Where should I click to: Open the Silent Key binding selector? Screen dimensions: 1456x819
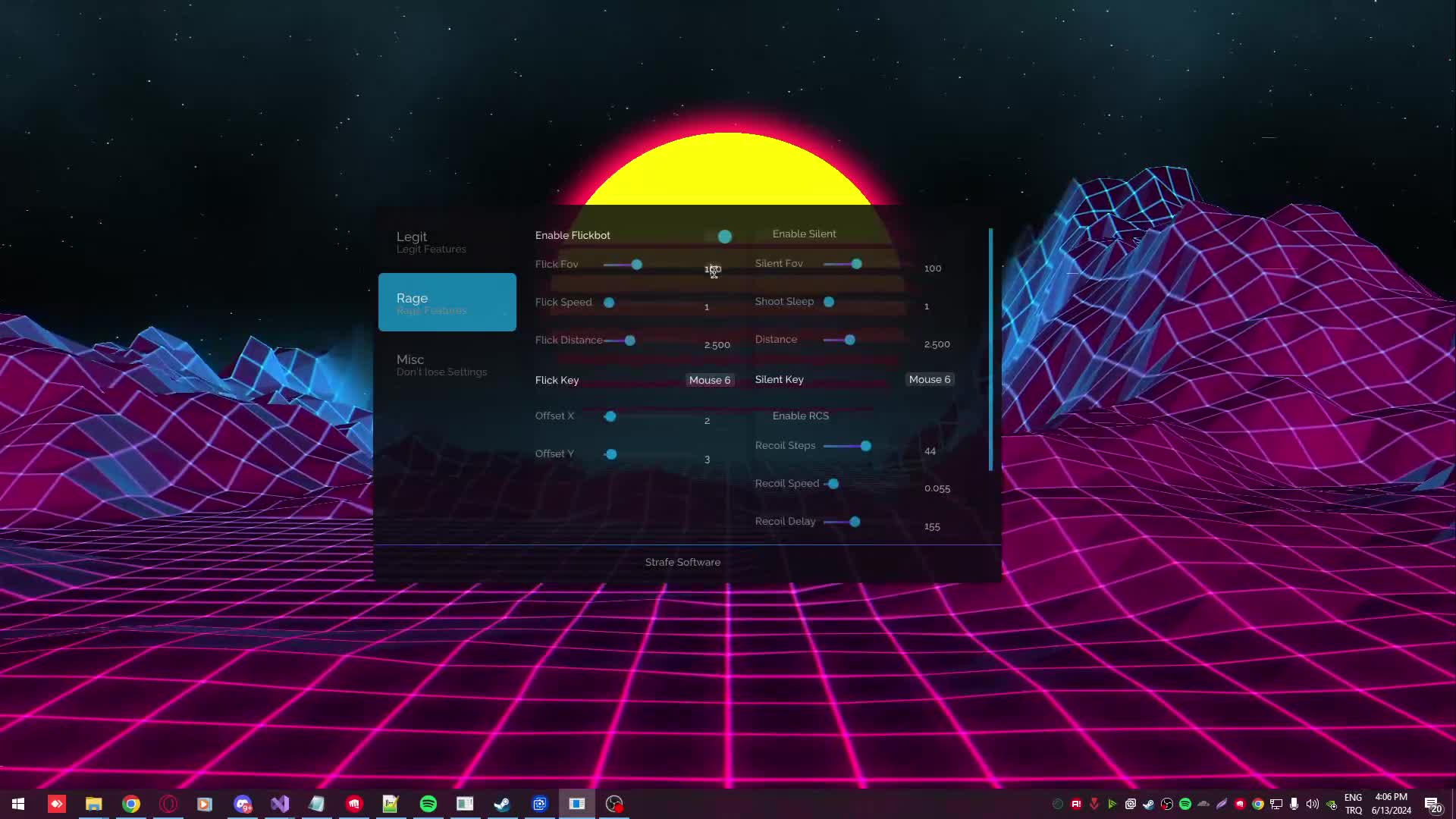pyautogui.click(x=929, y=379)
